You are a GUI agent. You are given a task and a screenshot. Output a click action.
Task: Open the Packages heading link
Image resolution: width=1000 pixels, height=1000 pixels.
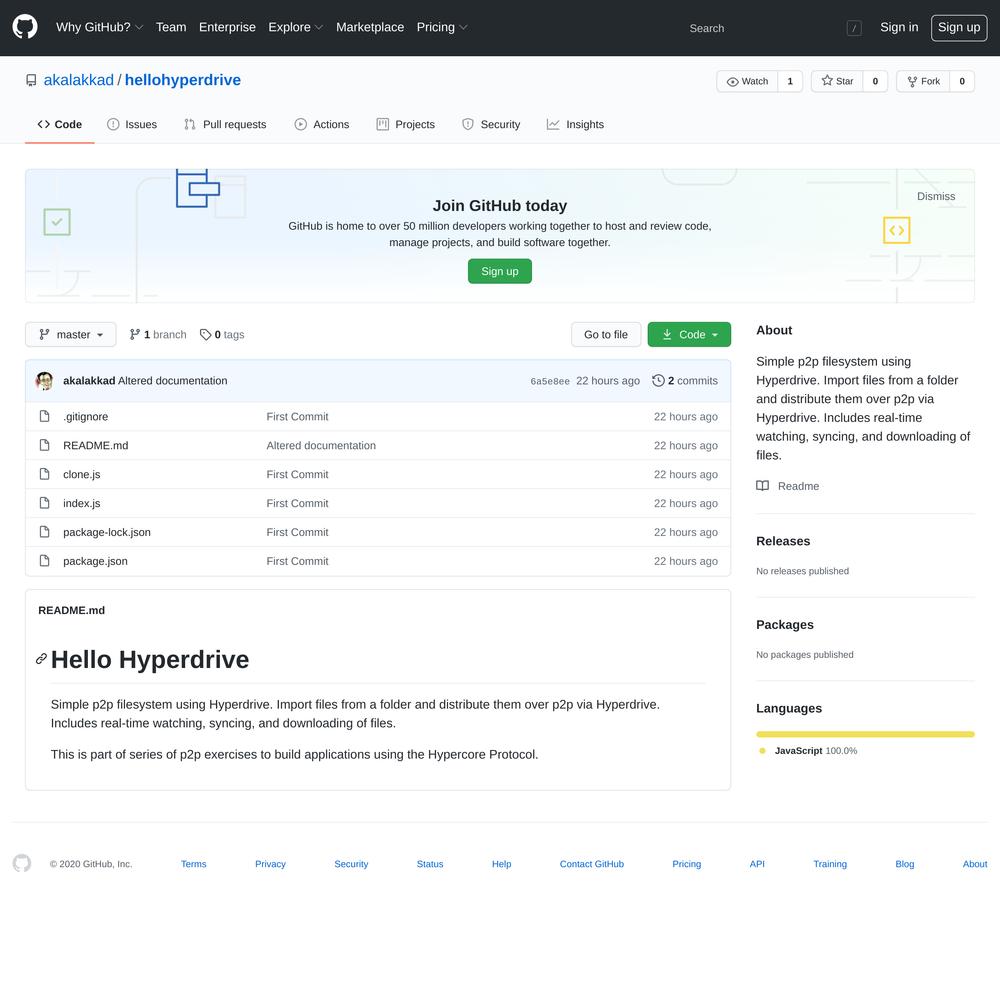click(785, 624)
